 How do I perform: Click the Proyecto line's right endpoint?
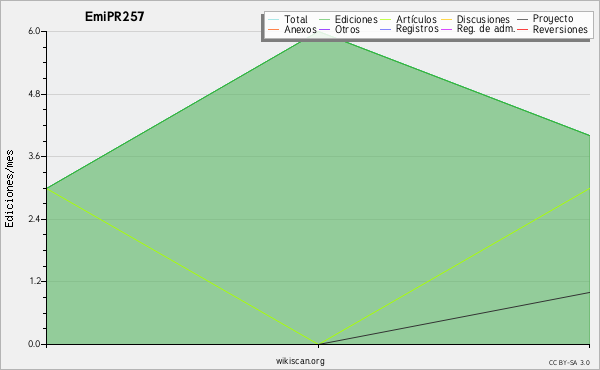(589, 292)
